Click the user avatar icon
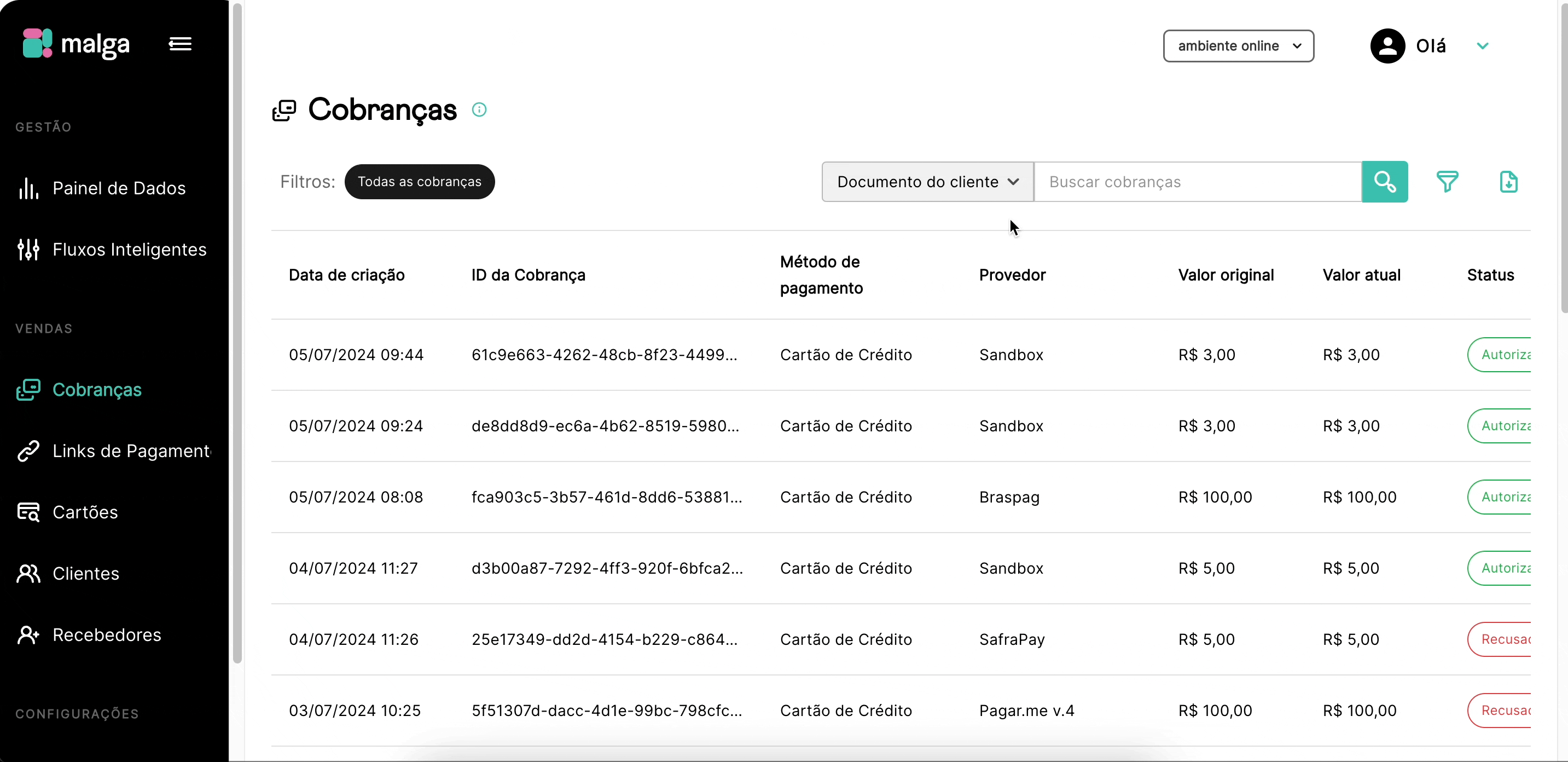This screenshot has height=762, width=1568. (x=1387, y=47)
